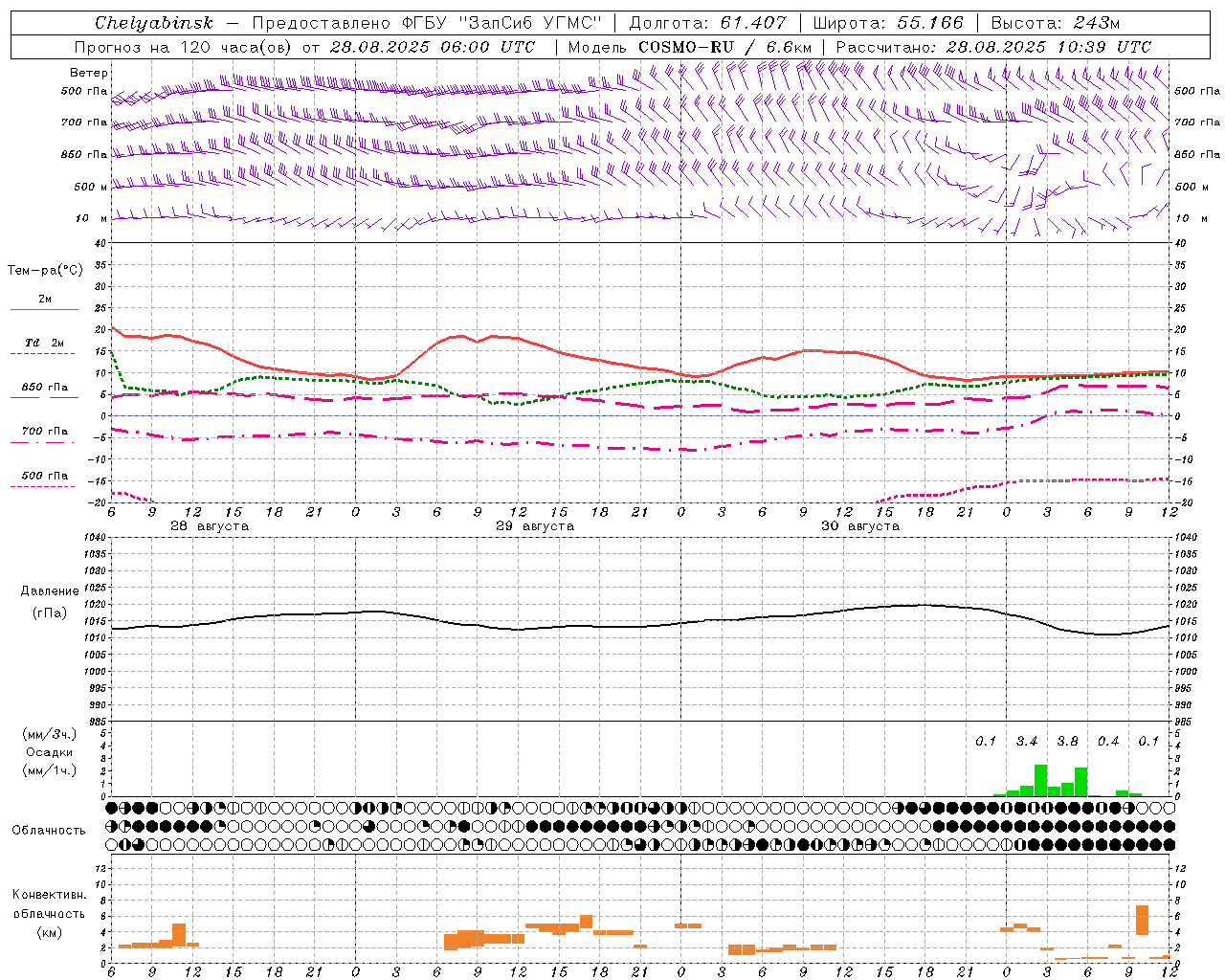Click the '500 гПа' temperature legend entry
This screenshot has height=980, width=1225.
[x=45, y=476]
